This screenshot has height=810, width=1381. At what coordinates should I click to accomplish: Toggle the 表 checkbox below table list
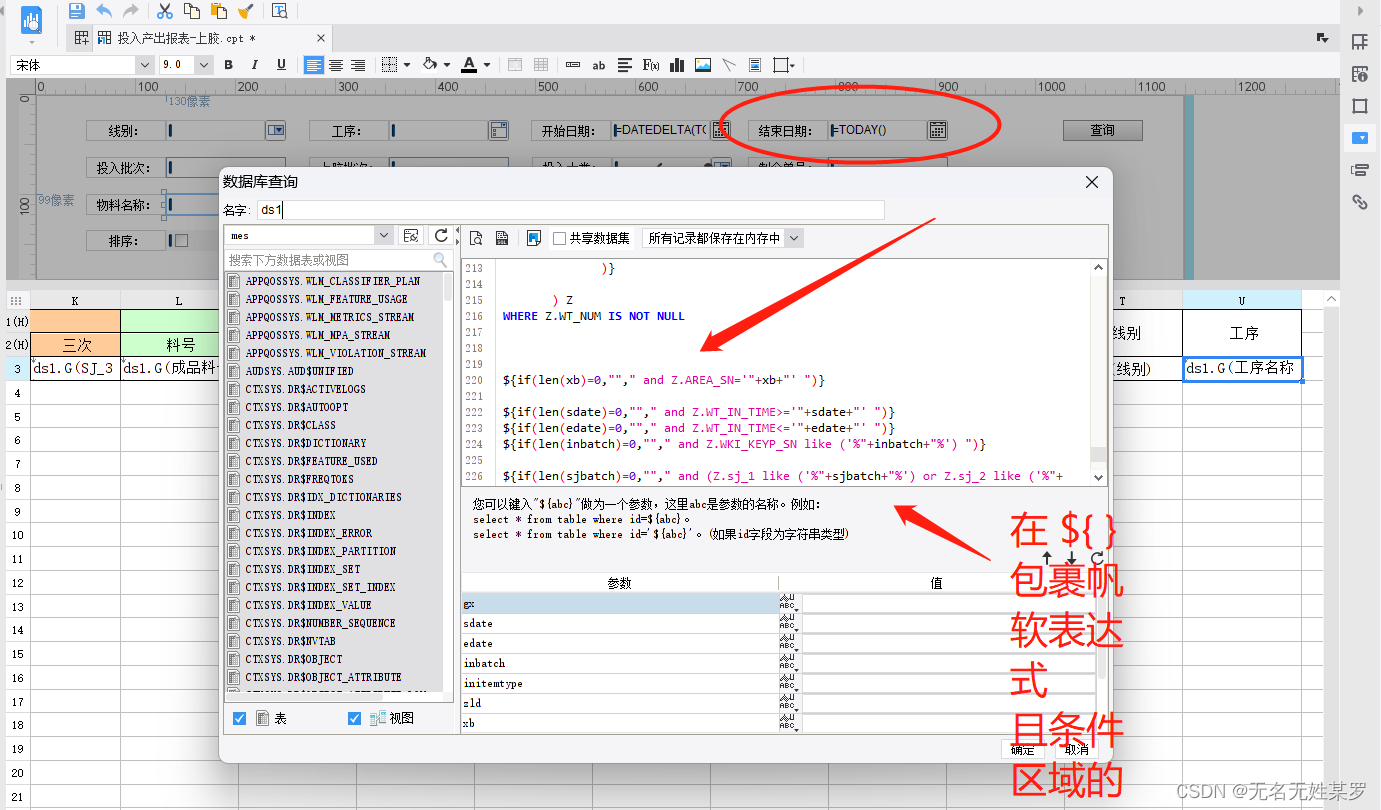pyautogui.click(x=240, y=719)
